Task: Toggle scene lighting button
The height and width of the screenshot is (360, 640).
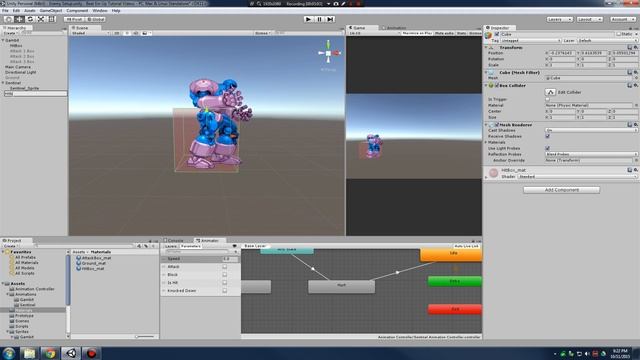Action: (x=127, y=33)
